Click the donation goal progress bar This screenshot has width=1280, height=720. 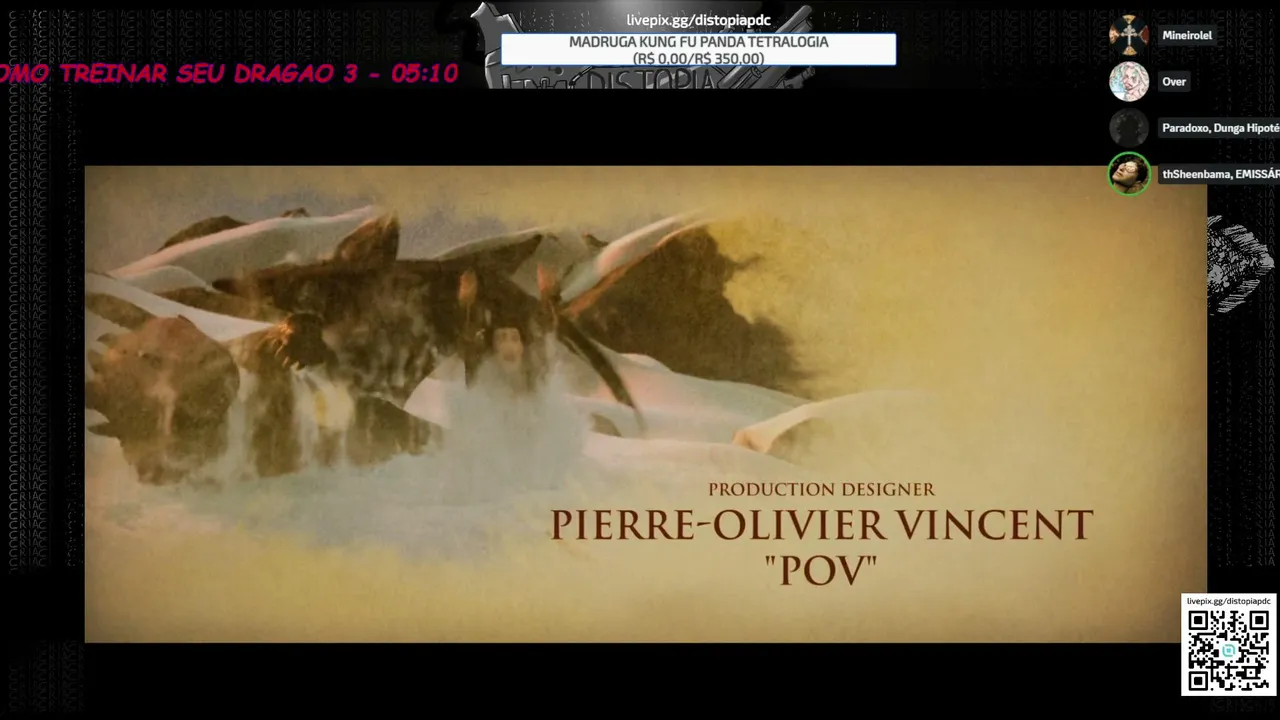click(x=698, y=50)
